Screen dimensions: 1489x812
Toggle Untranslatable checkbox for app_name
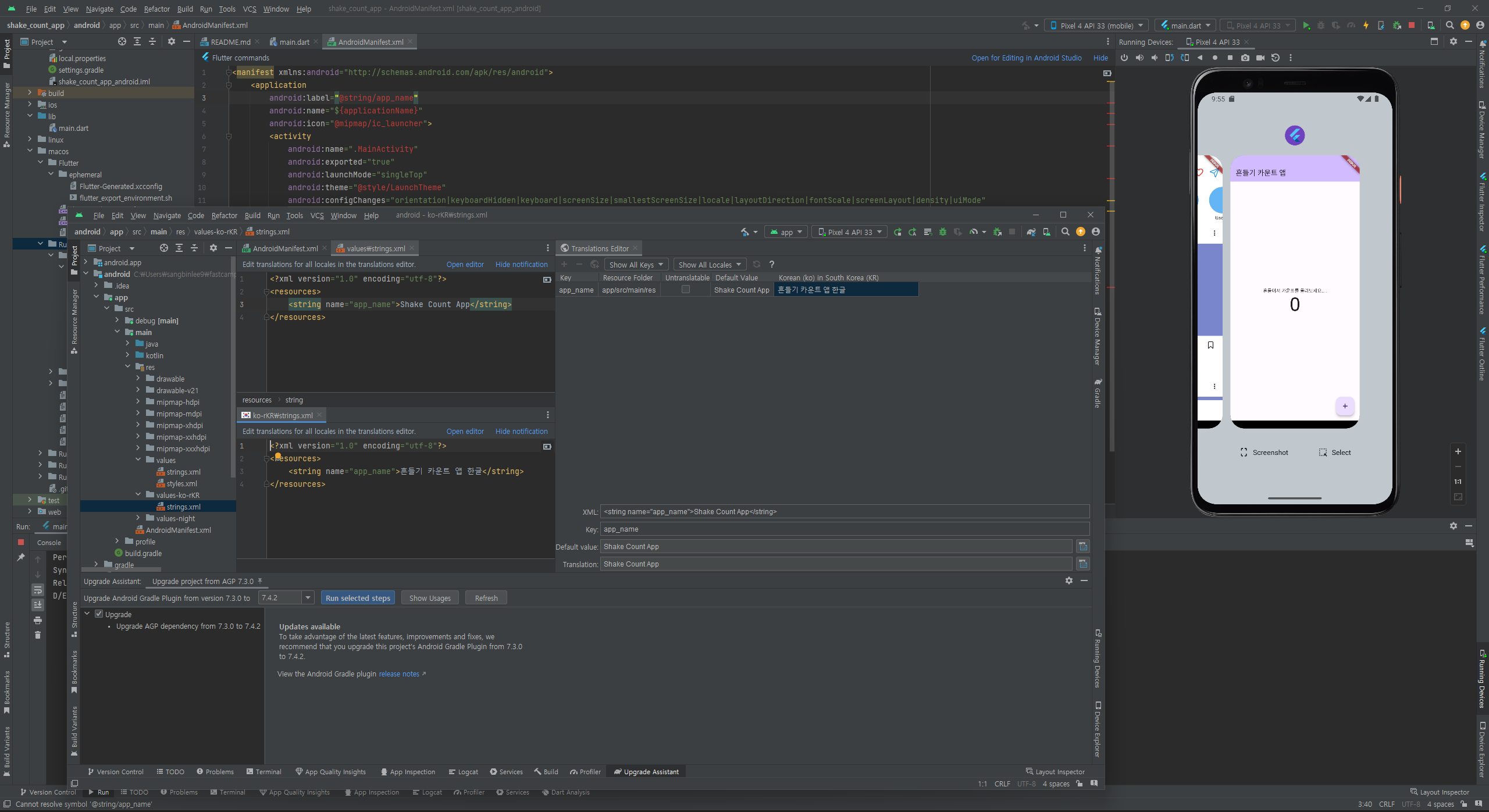(685, 290)
